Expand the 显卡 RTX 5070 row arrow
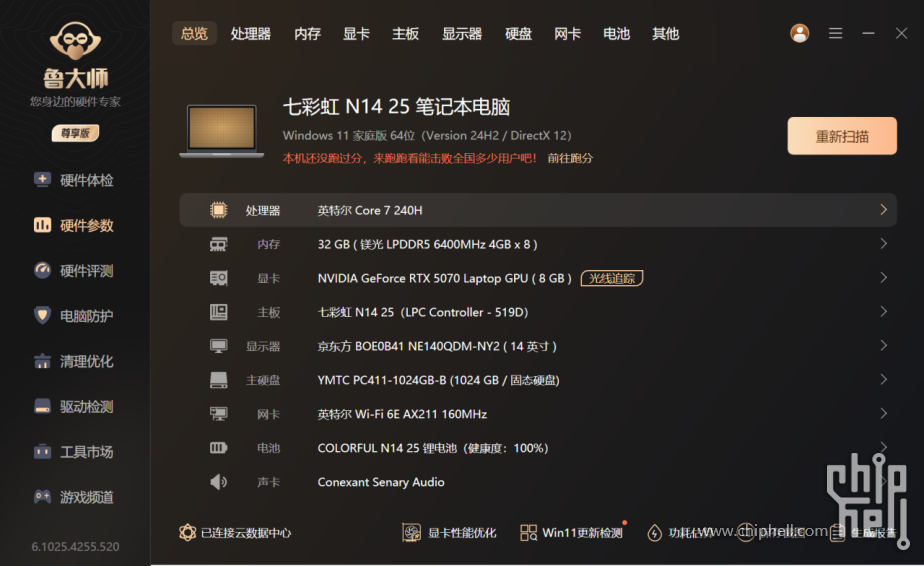The image size is (924, 566). (x=883, y=277)
